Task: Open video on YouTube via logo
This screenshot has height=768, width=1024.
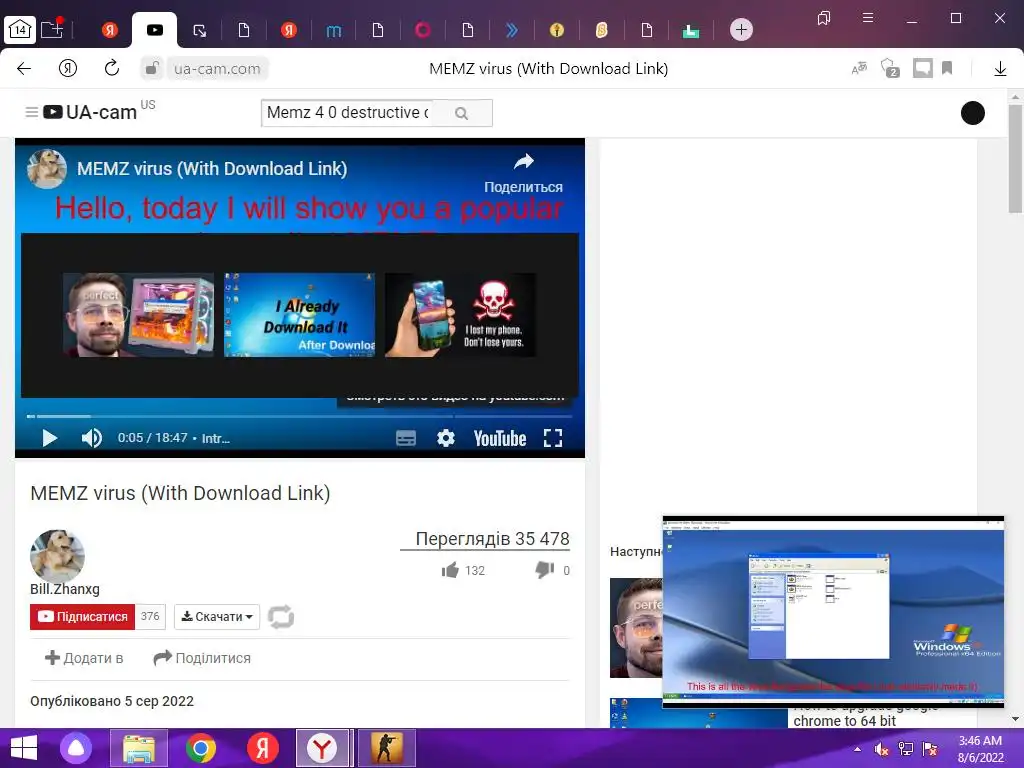Action: [x=500, y=438]
